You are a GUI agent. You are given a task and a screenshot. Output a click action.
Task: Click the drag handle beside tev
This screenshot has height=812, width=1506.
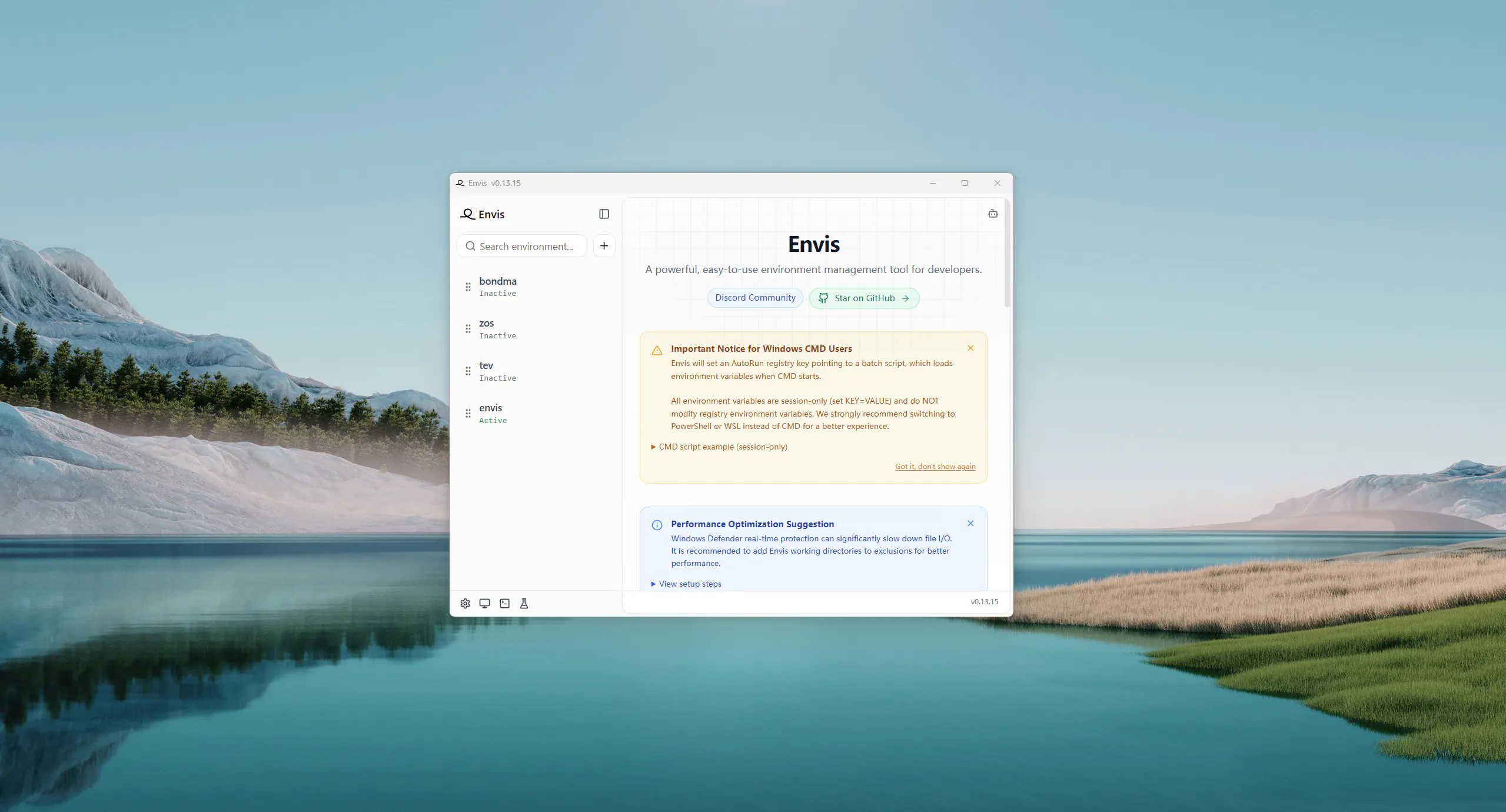(x=468, y=371)
